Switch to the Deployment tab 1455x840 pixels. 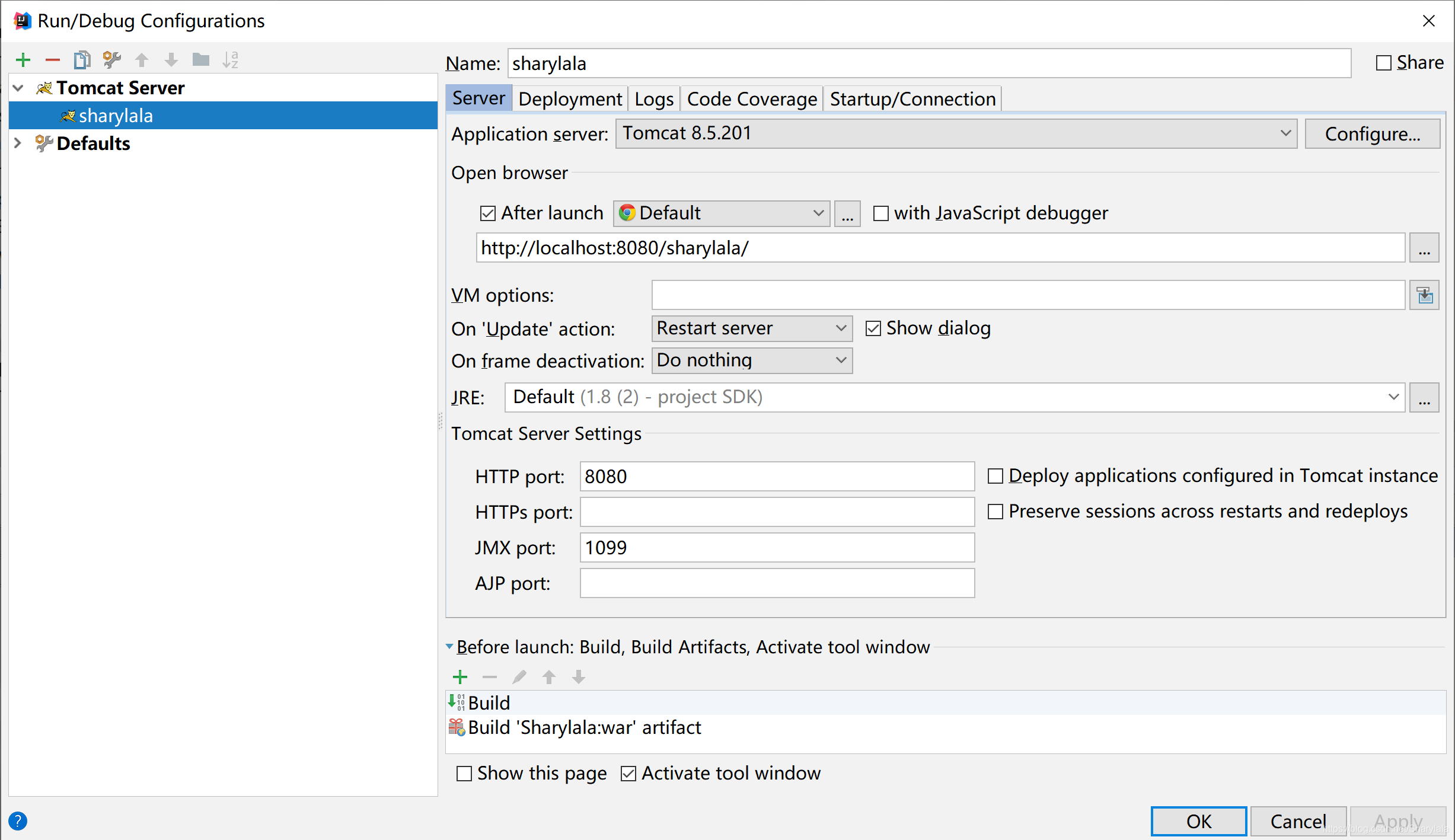pos(569,99)
